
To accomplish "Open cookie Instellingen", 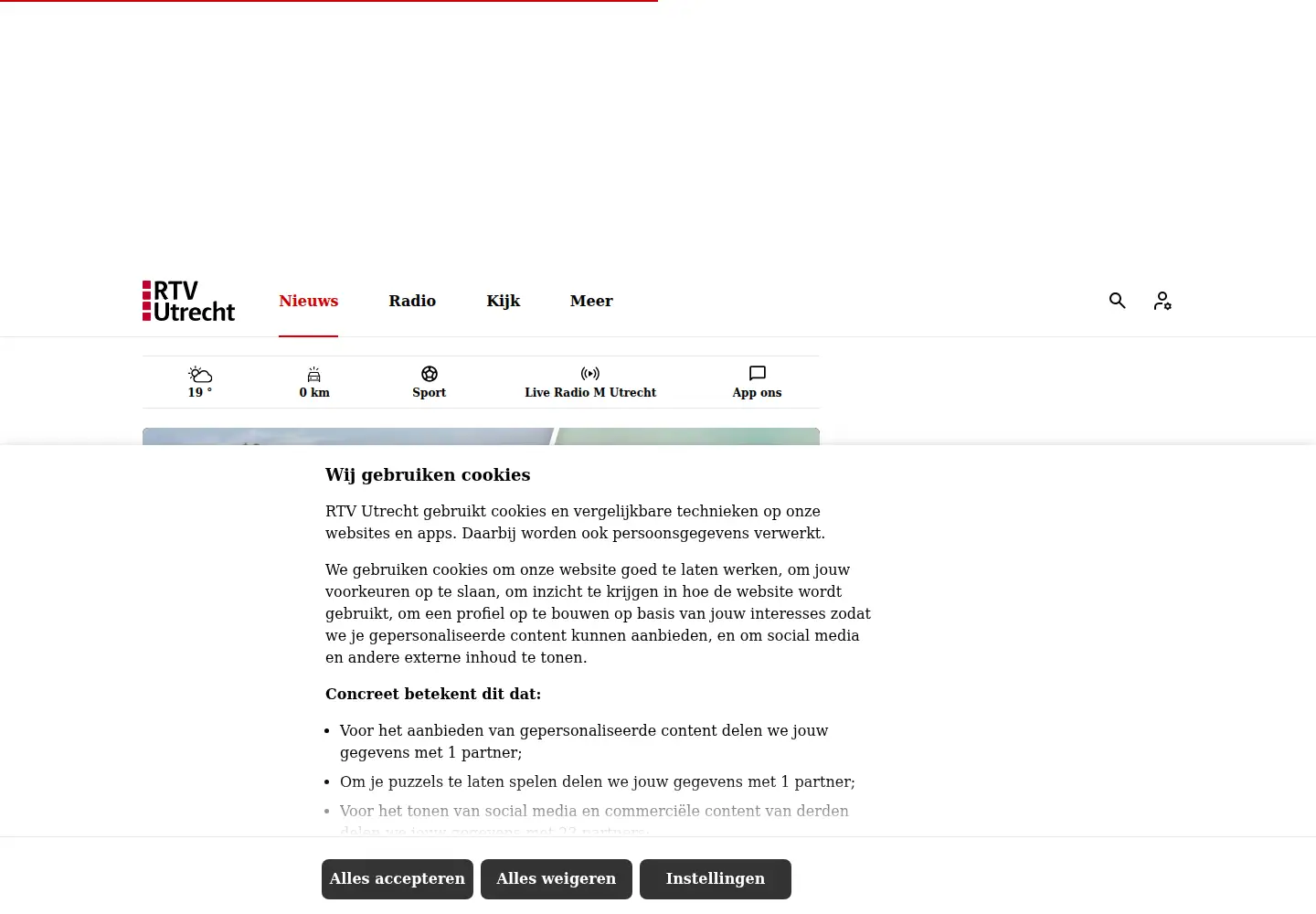I will pos(716,879).
